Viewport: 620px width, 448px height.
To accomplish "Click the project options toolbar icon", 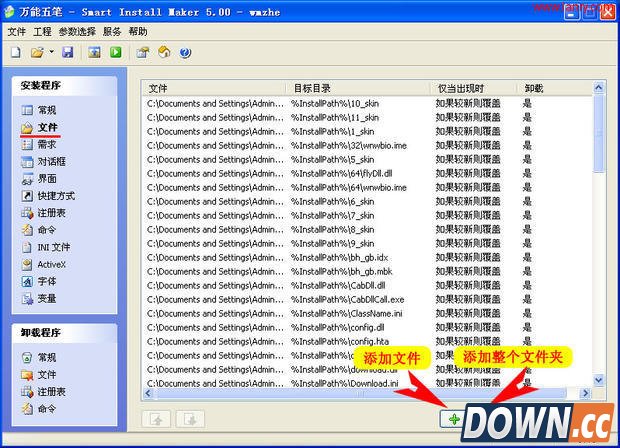I will tap(143, 52).
